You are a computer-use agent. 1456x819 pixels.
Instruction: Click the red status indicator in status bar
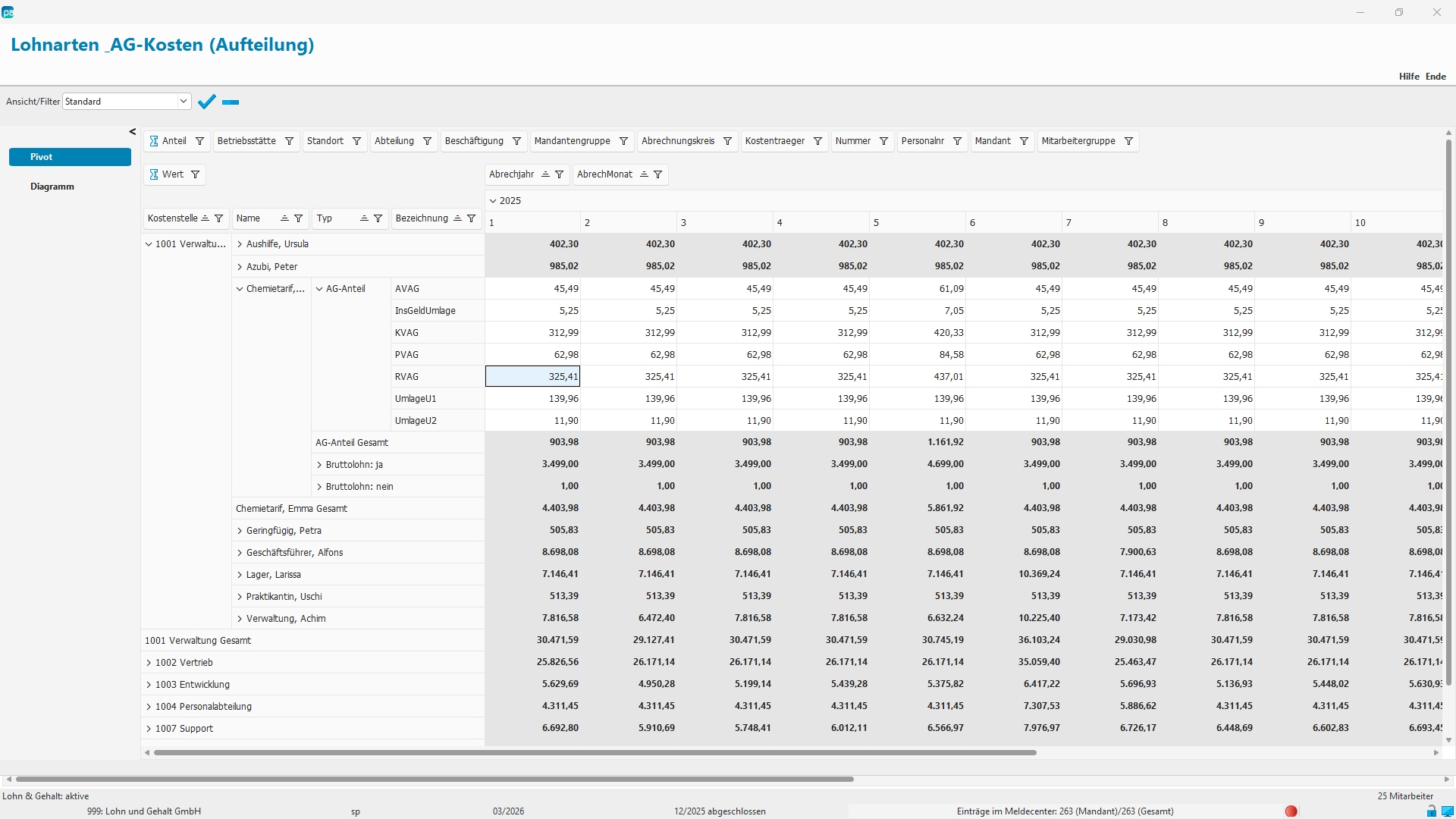pos(1291,811)
